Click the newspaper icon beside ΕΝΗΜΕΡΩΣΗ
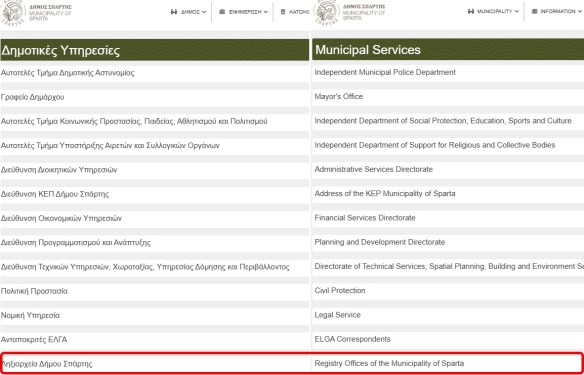Image resolution: width=584 pixels, height=375 pixels. [x=222, y=12]
